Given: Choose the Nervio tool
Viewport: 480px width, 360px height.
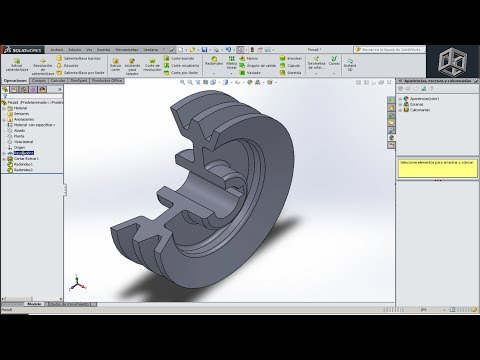Looking at the screenshot, I should 249,58.
